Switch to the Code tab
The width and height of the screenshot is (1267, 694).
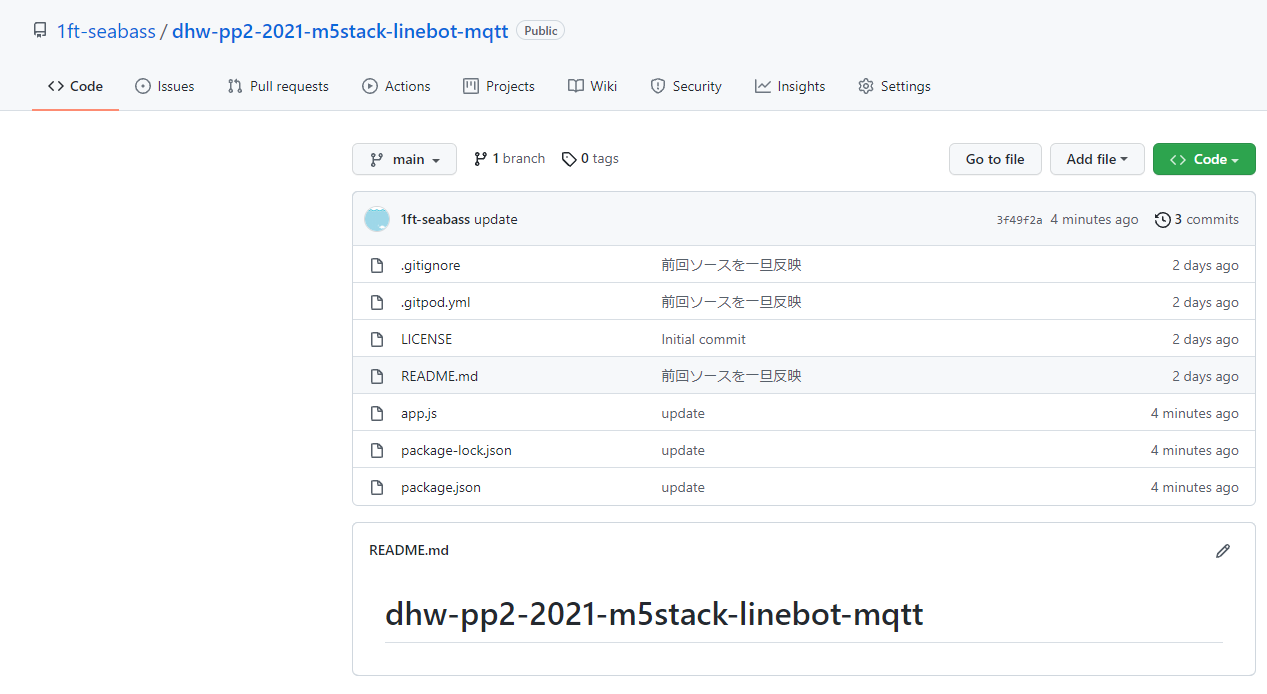[75, 86]
